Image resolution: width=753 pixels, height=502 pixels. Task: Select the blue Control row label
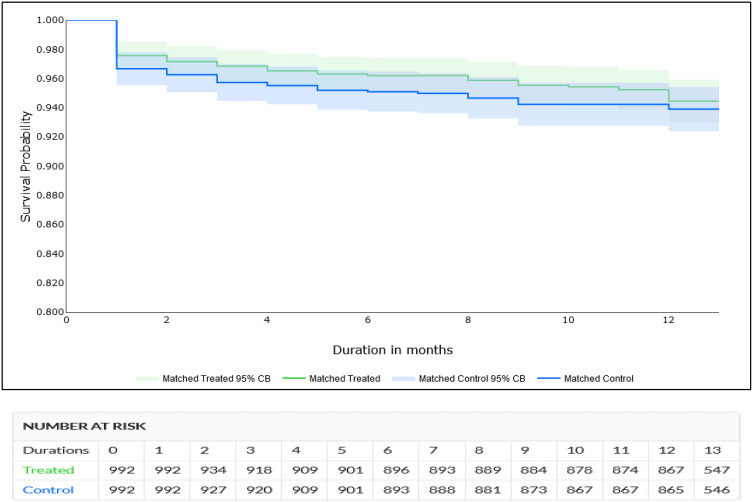(x=46, y=488)
